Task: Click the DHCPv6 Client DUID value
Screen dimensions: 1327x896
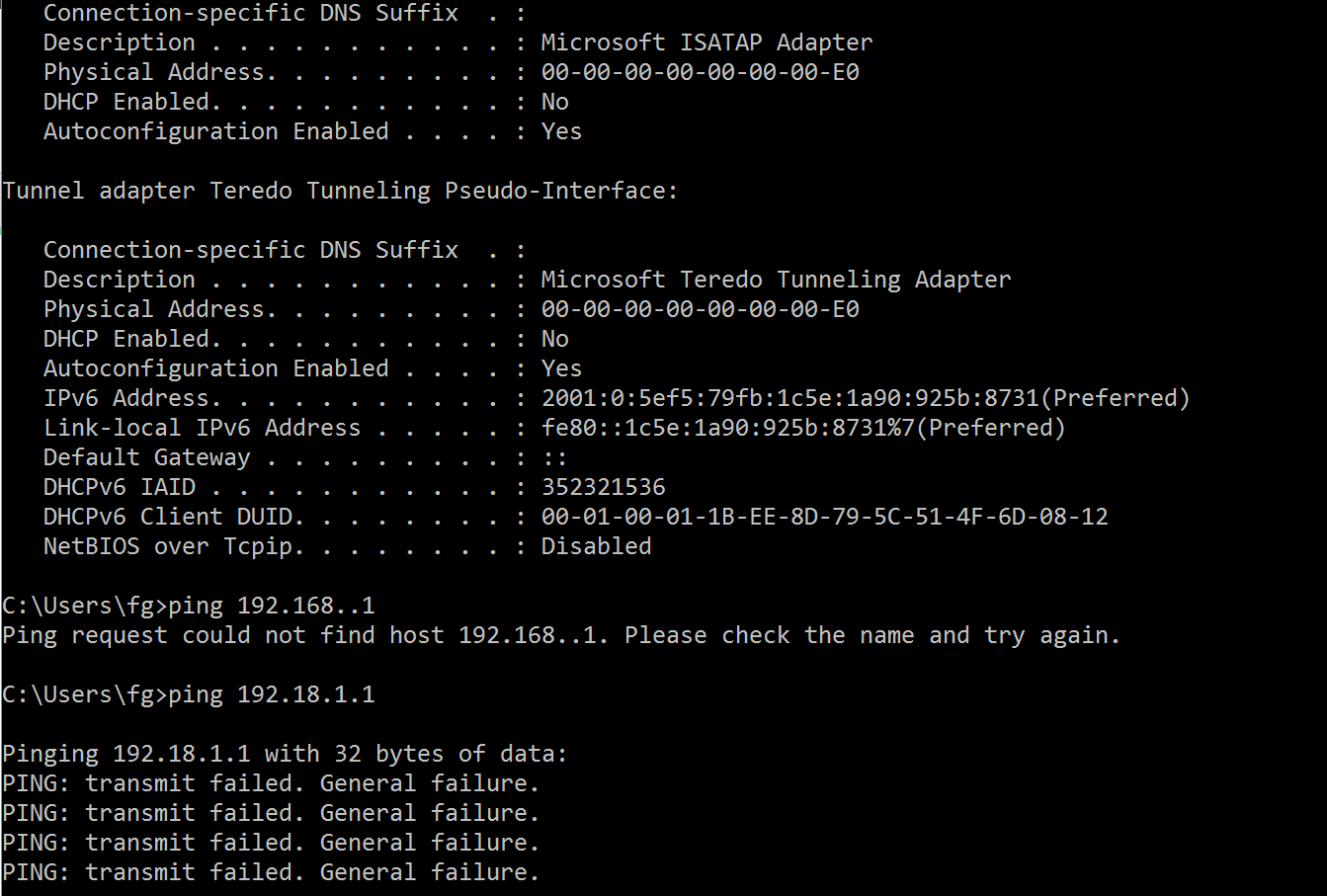Action: point(824,517)
